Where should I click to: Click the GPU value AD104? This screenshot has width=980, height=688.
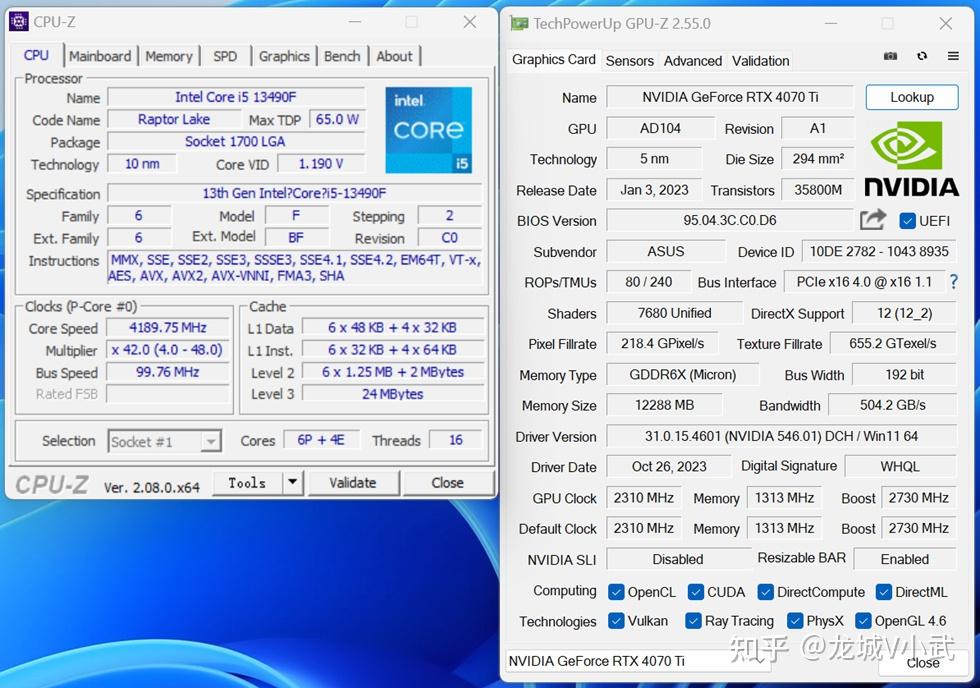click(x=660, y=128)
